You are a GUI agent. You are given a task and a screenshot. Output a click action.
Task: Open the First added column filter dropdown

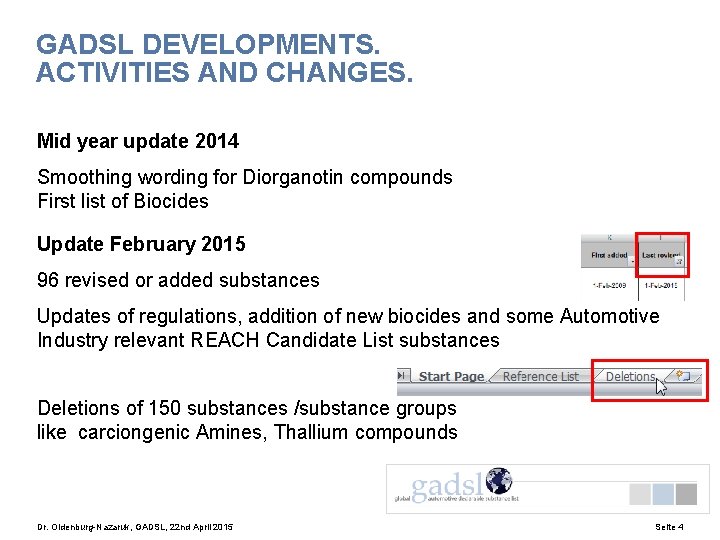click(x=632, y=262)
